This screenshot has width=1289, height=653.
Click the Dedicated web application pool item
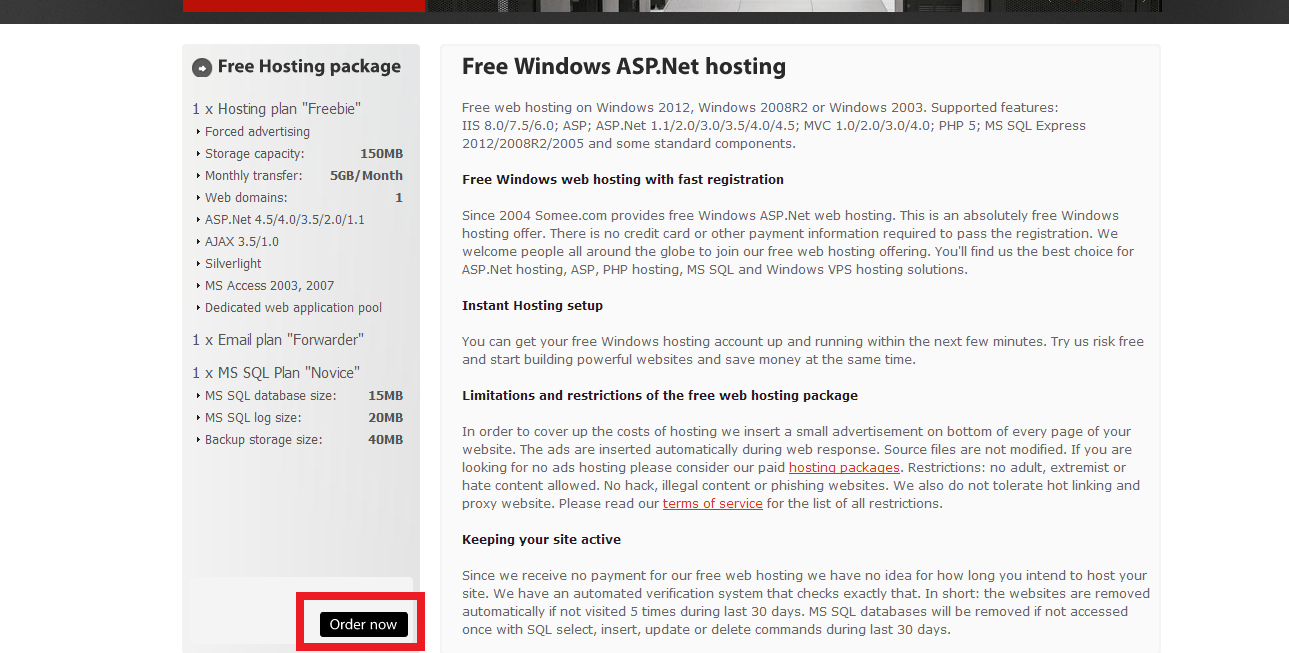(x=293, y=308)
